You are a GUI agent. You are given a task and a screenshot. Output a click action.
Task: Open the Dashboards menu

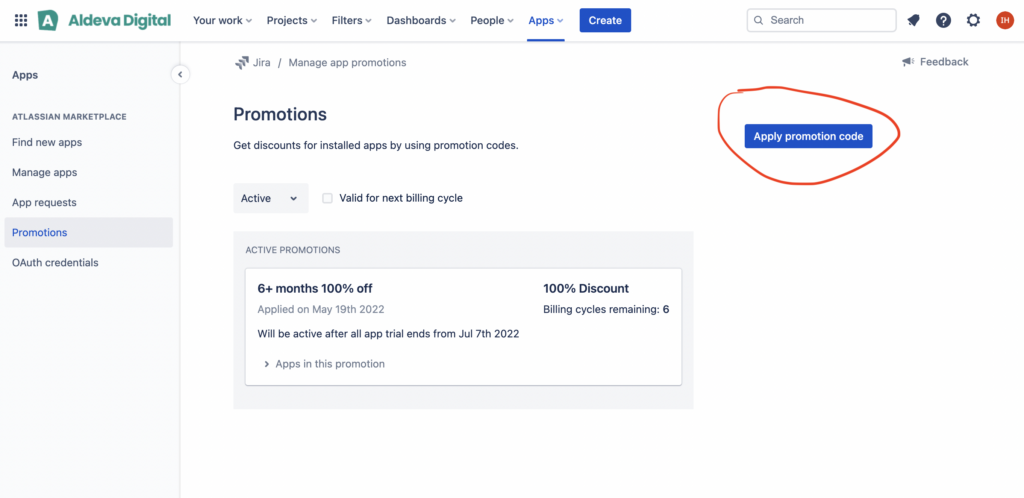pos(421,20)
